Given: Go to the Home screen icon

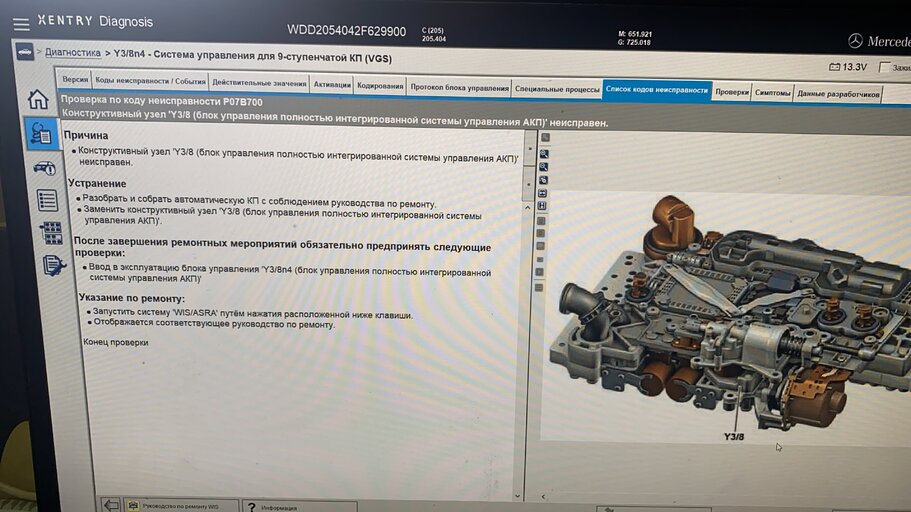Looking at the screenshot, I should [x=38, y=99].
